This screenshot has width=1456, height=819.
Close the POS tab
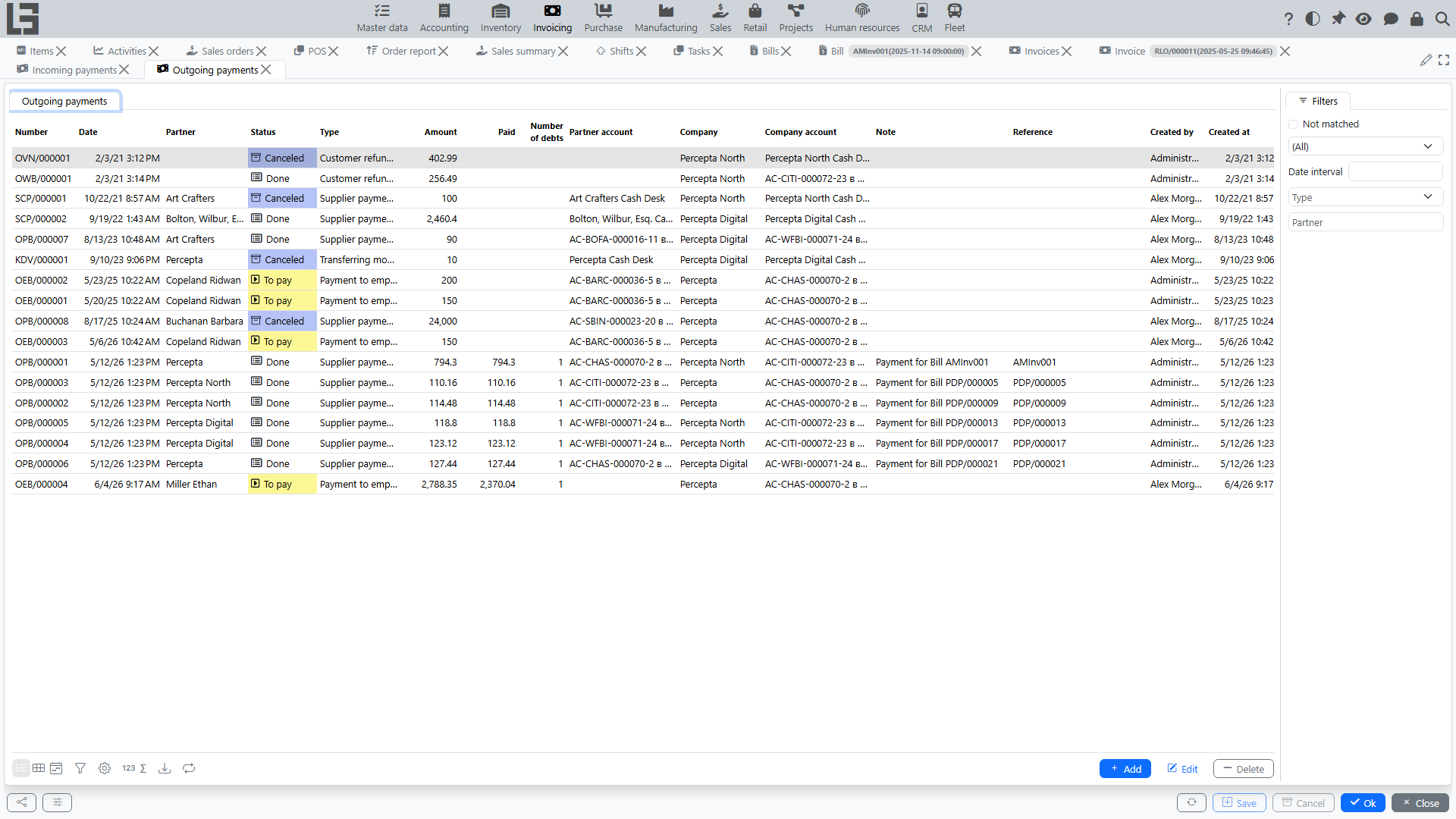[x=333, y=51]
